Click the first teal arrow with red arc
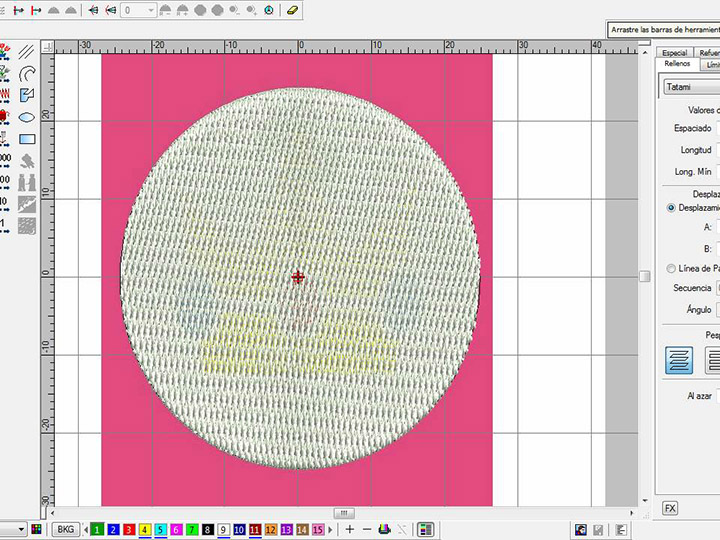 93,10
